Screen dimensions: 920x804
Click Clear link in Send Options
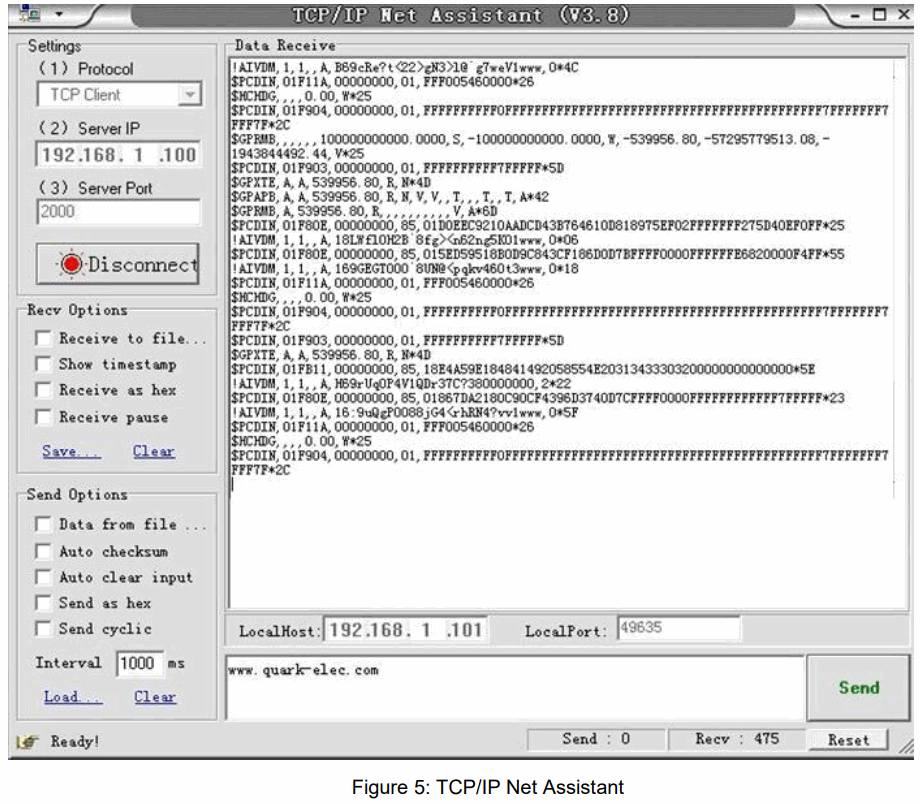155,697
